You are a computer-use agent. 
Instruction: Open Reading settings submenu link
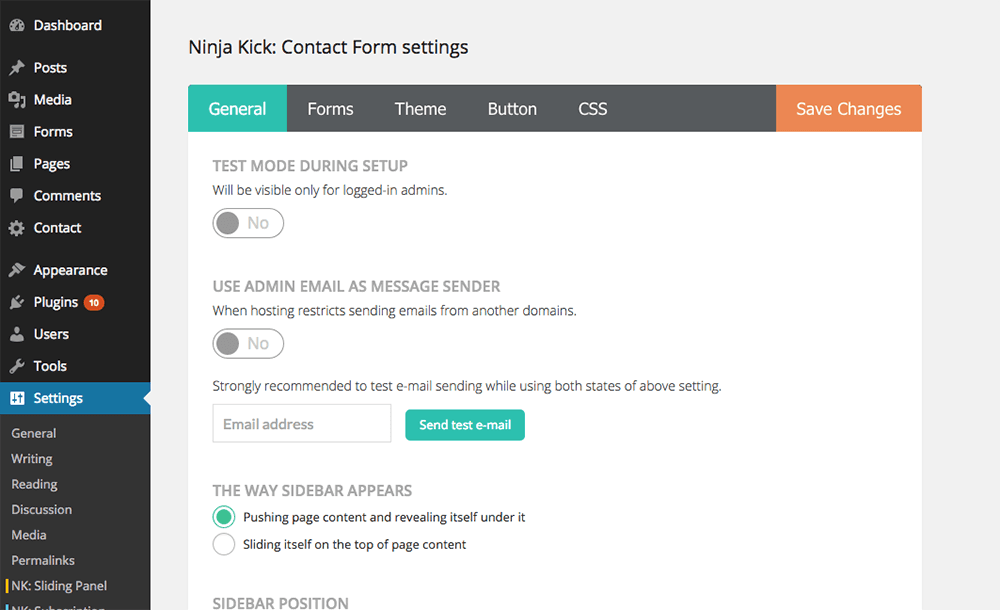[x=34, y=484]
